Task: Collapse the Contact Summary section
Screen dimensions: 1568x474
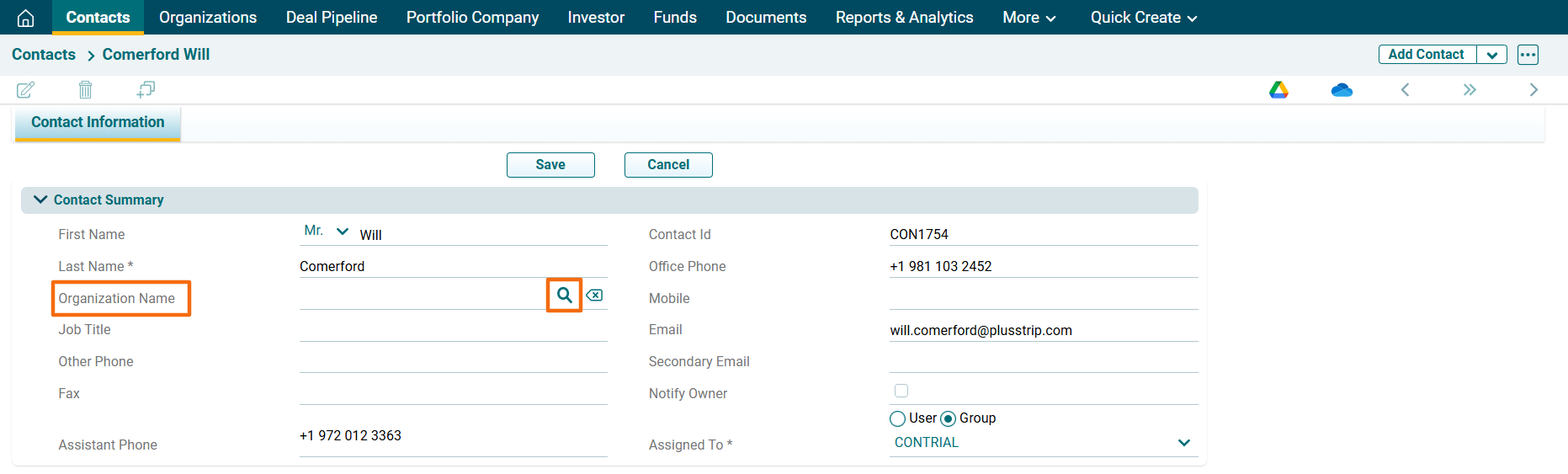Action: [x=40, y=200]
